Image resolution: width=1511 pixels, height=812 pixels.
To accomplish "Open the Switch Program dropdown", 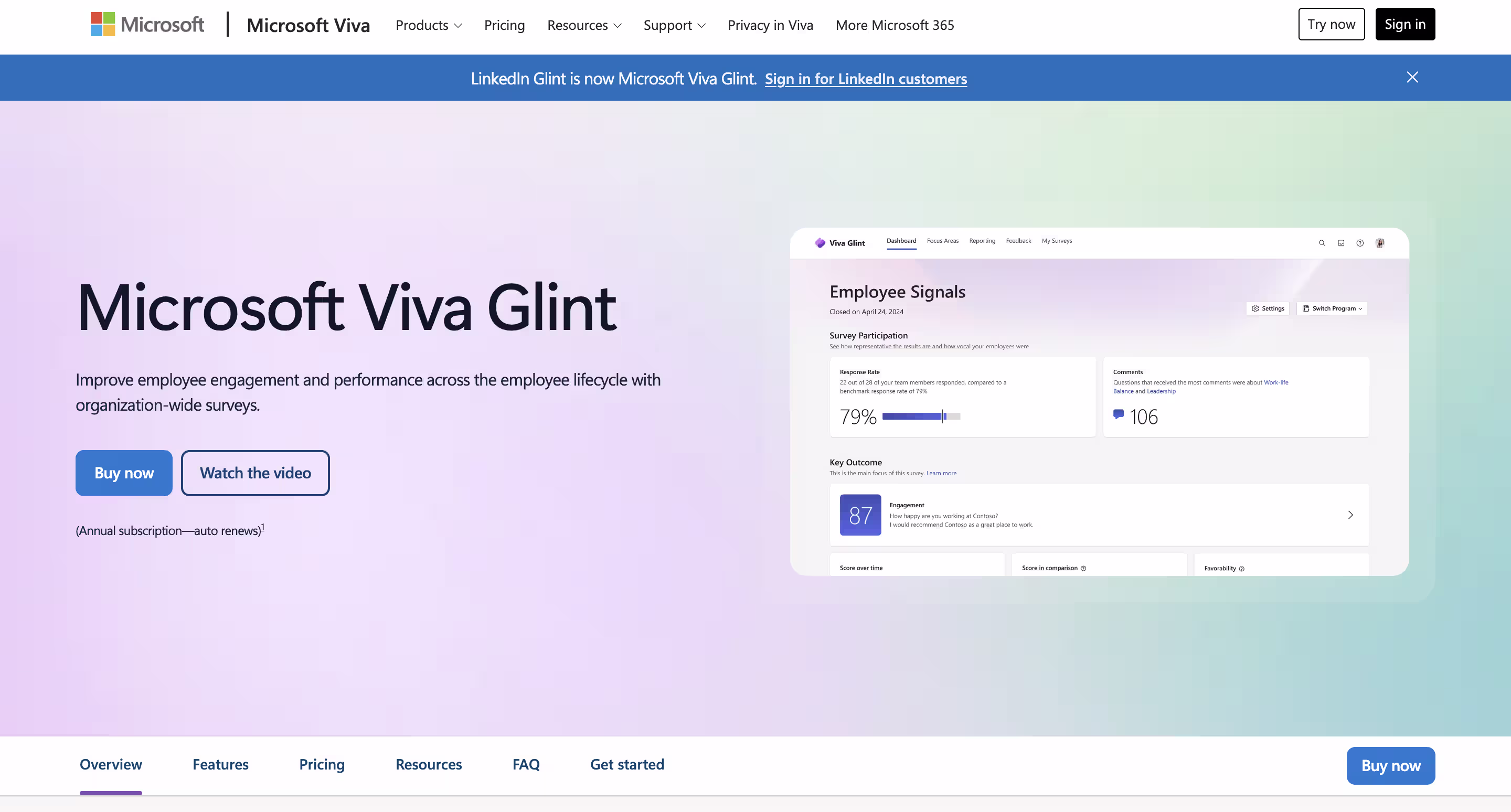I will point(1332,308).
